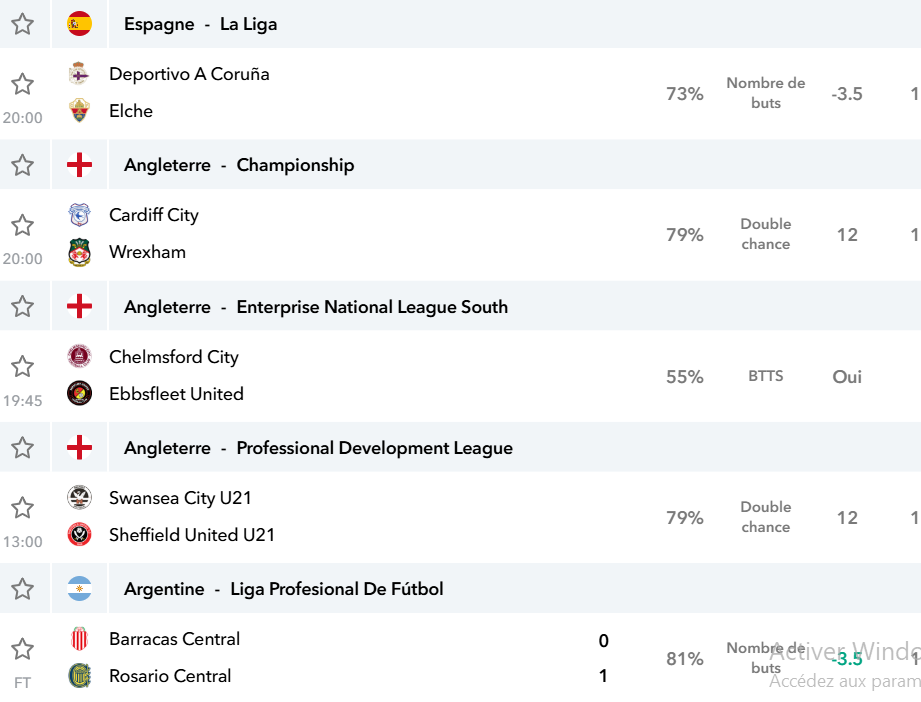
Task: Click the Cardiff City club crest
Action: [79, 214]
